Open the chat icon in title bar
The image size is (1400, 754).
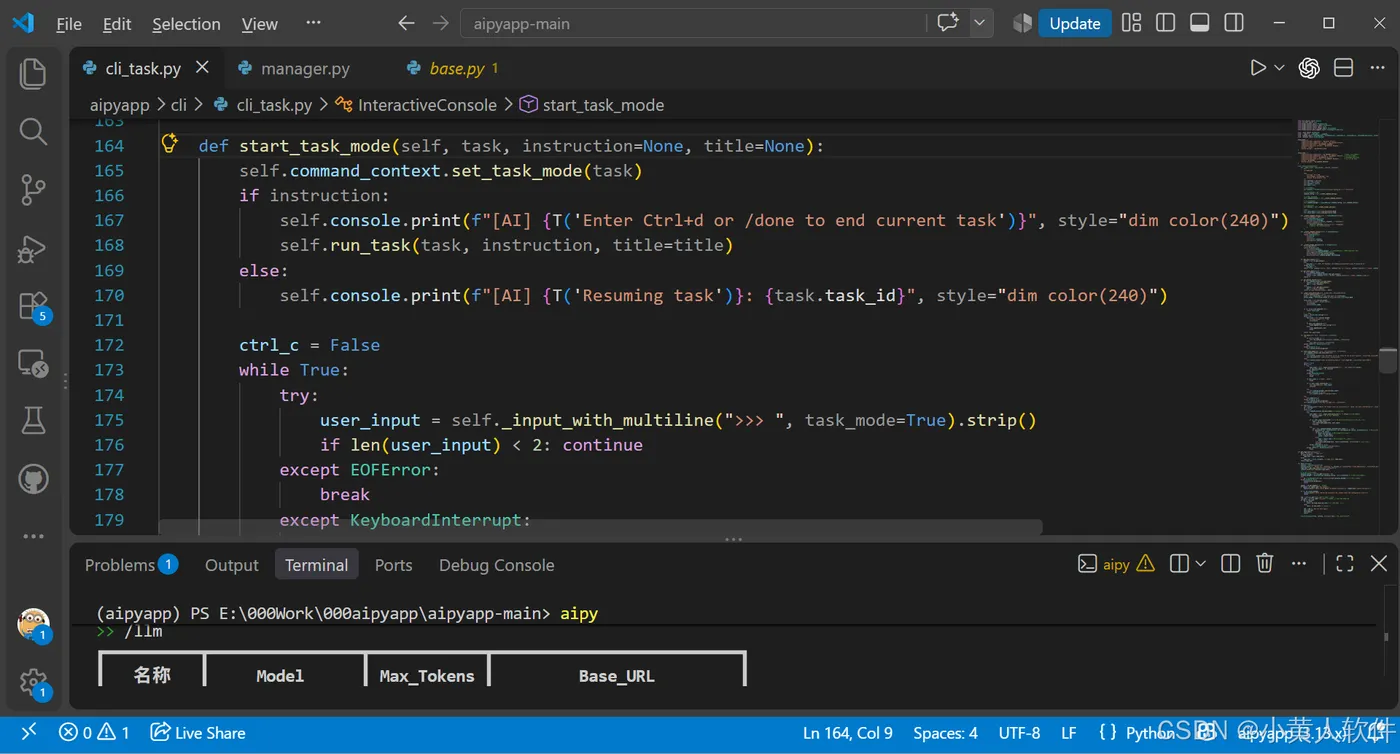947,23
